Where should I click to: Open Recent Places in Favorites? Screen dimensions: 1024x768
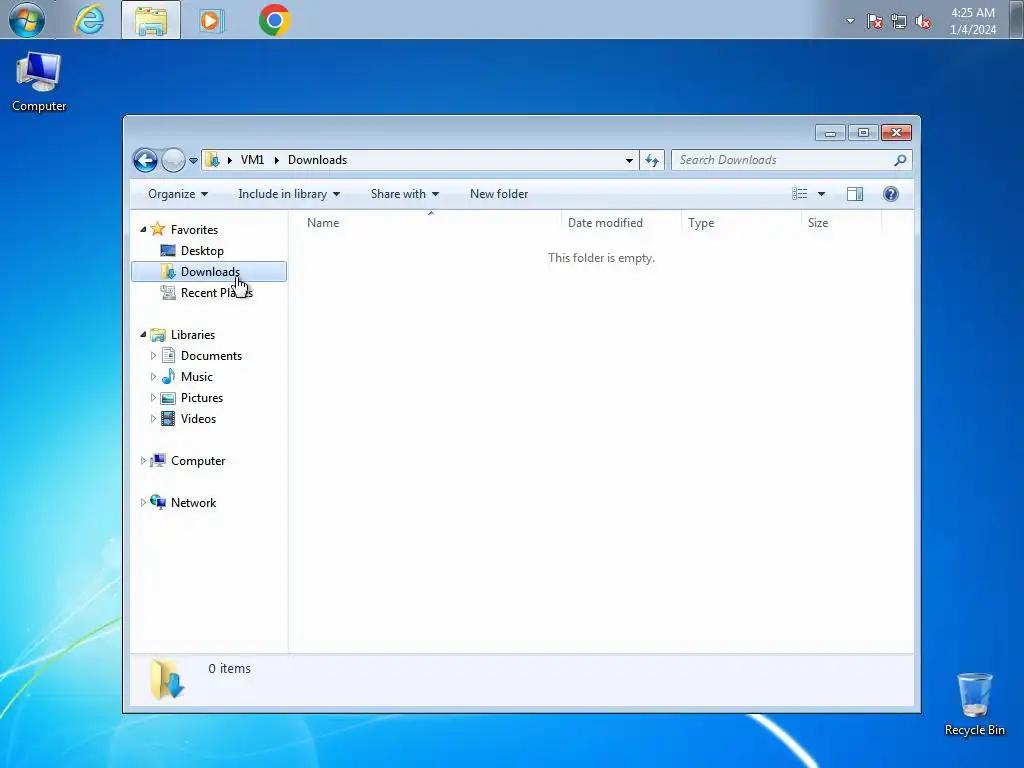coord(216,293)
